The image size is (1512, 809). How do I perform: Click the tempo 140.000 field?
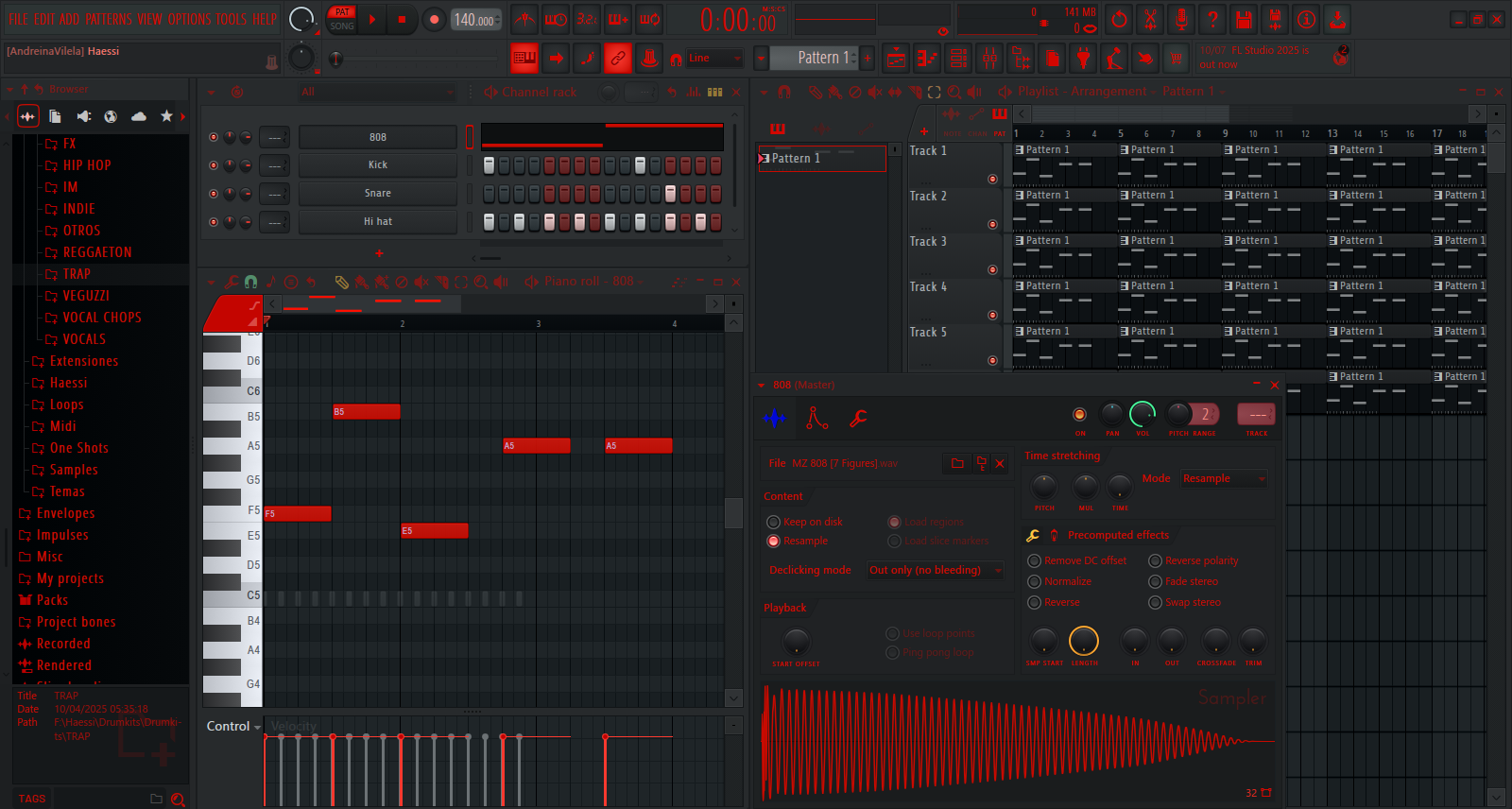coord(476,20)
